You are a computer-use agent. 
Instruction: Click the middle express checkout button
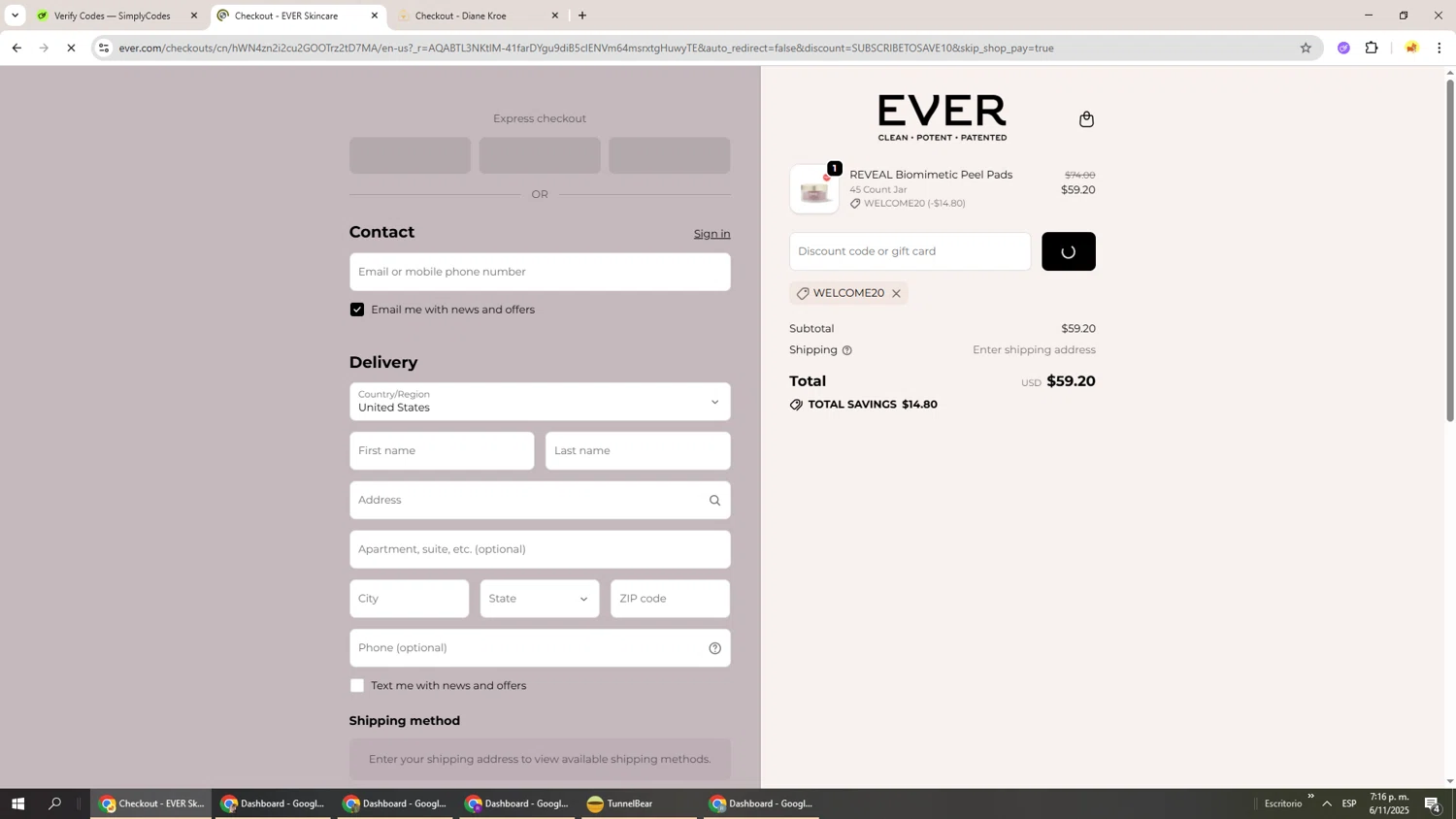coord(540,155)
